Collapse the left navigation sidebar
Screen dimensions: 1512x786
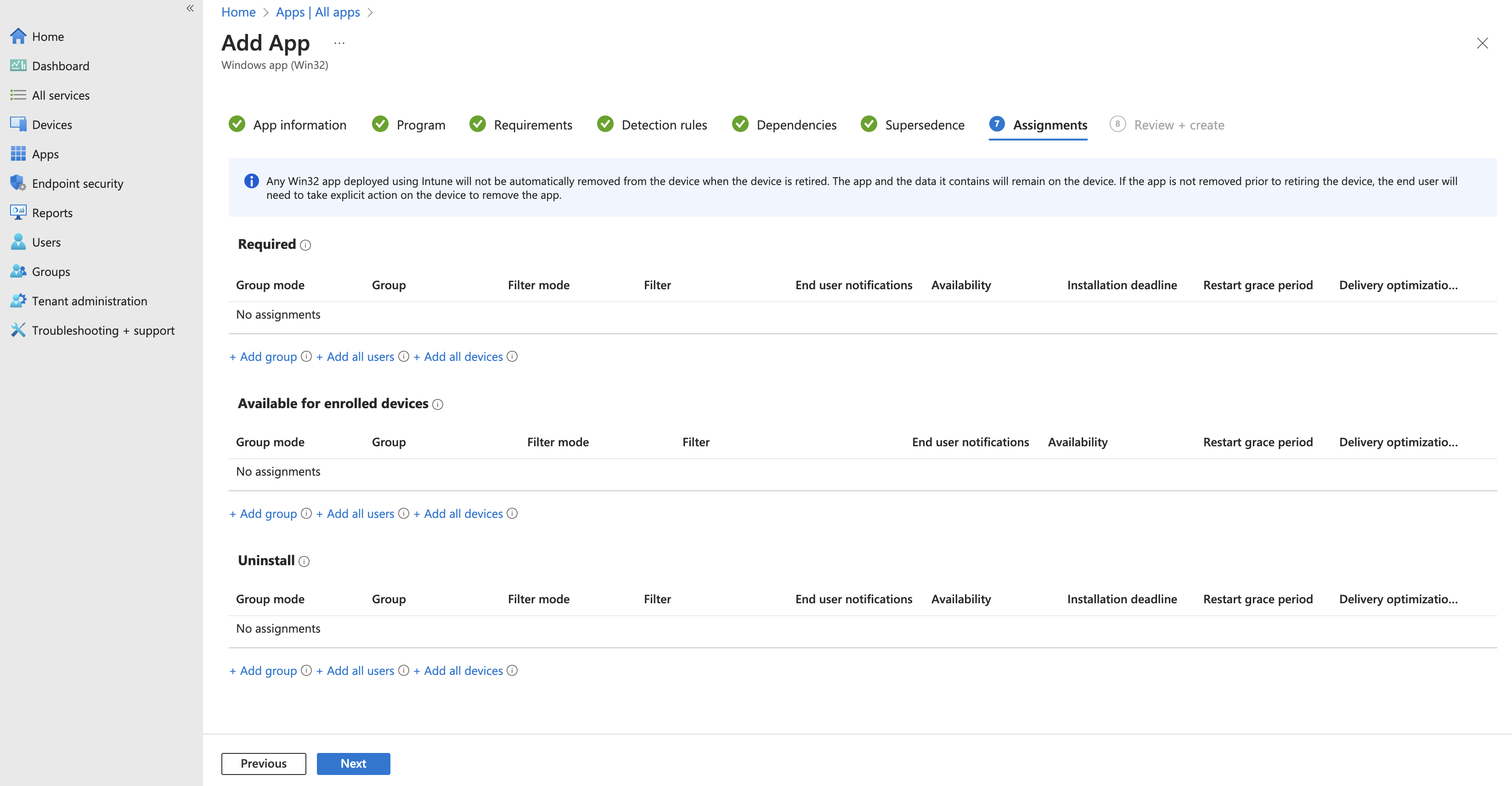[x=190, y=8]
